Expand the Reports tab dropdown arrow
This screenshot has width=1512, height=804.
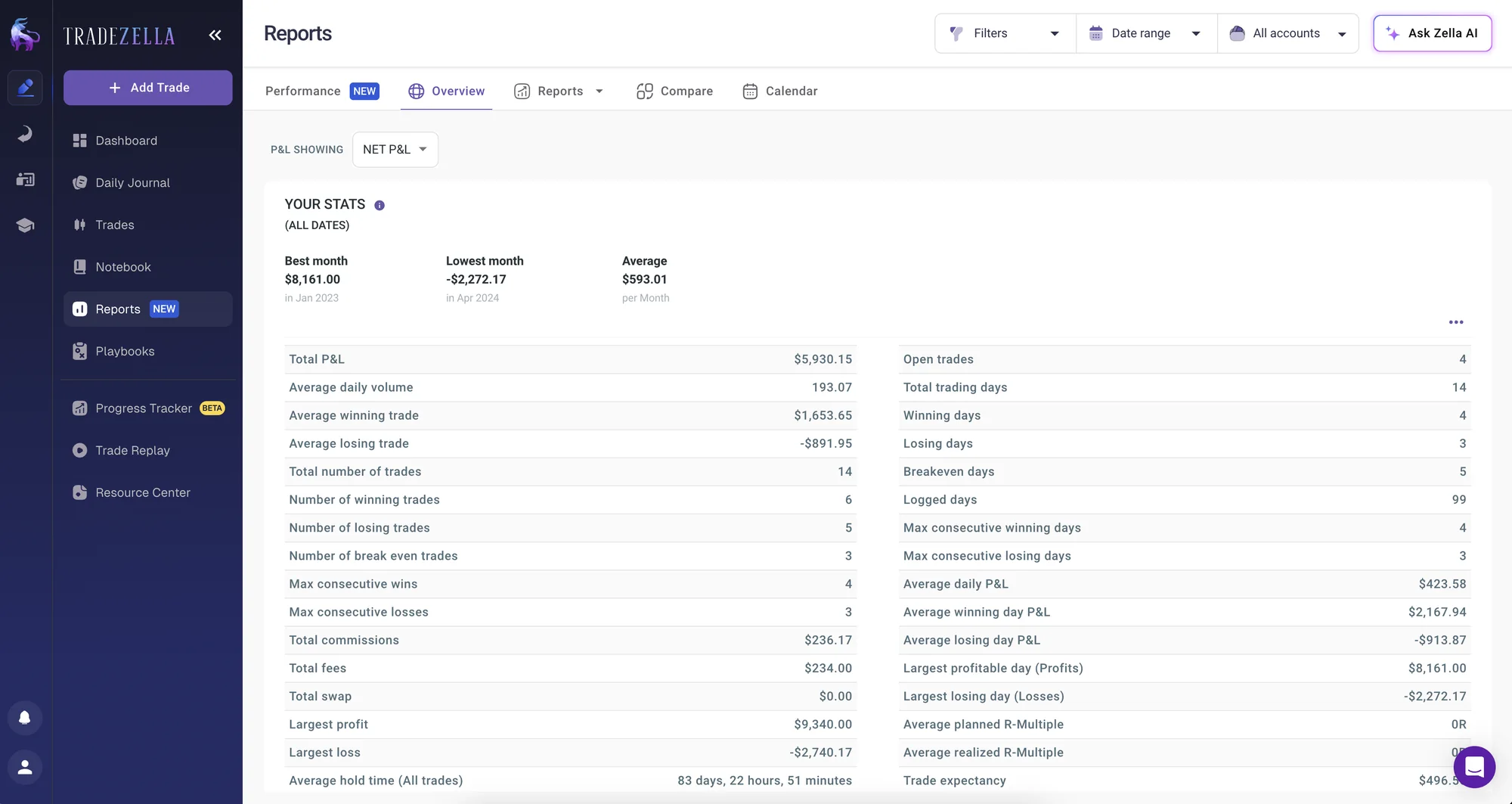(x=600, y=92)
